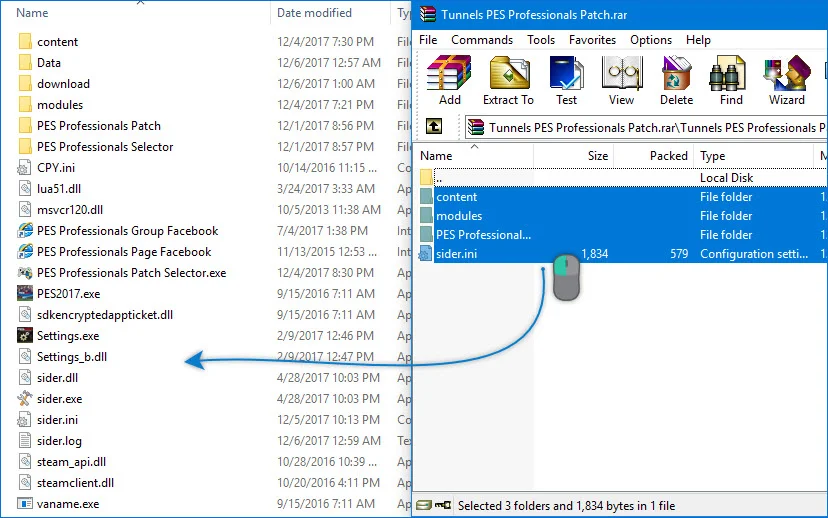The image size is (828, 518).
Task: Sort WinRAR list by Size column
Action: [598, 156]
